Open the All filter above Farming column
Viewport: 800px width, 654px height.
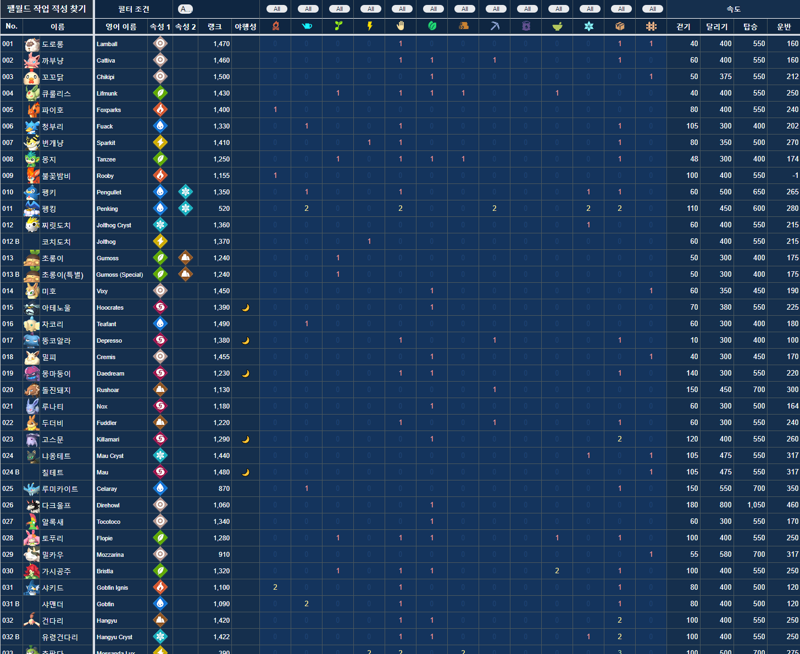(x=651, y=9)
